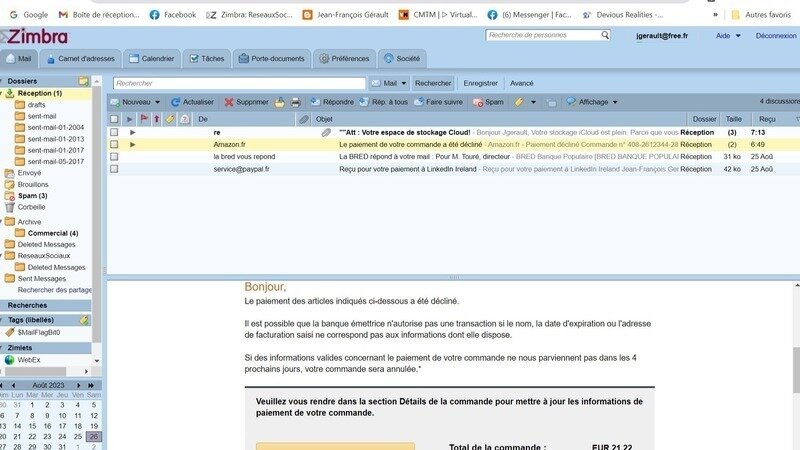800x450 pixels.
Task: Check the box for the 're' message
Action: pos(114,132)
